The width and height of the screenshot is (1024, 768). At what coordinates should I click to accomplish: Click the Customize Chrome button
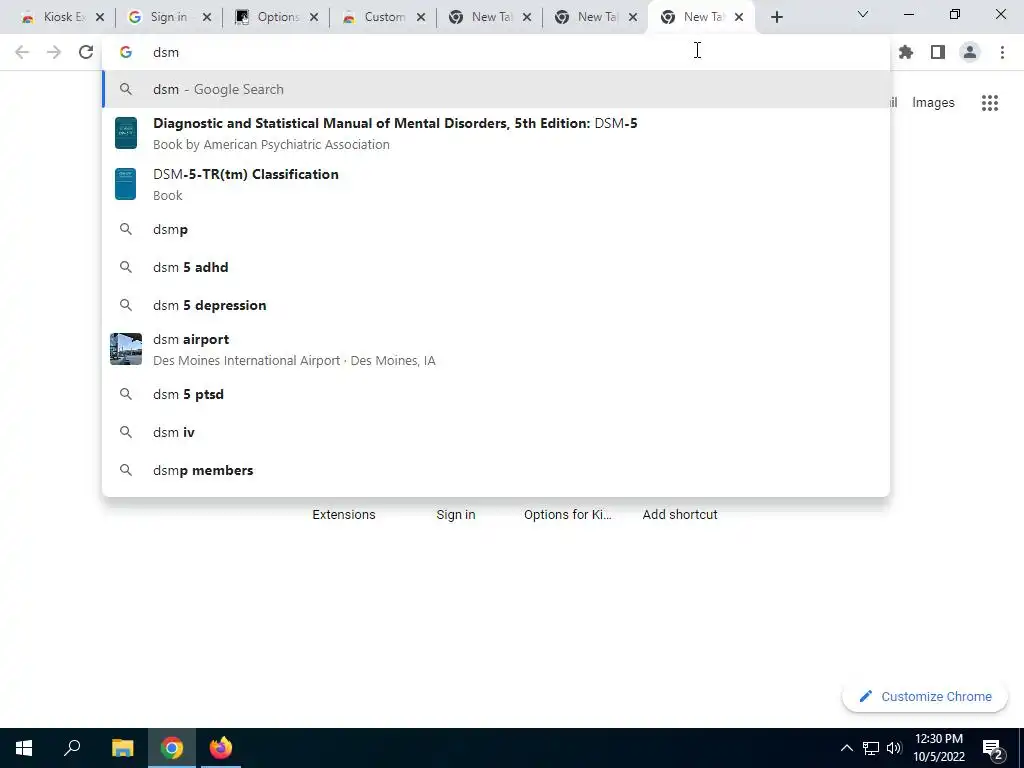click(x=925, y=696)
